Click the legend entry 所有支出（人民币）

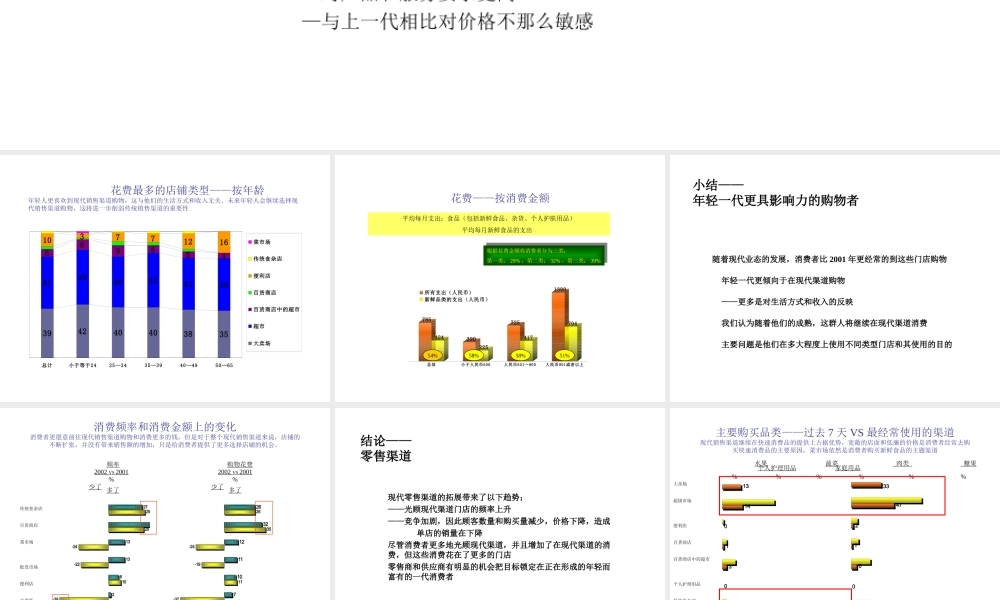(446, 293)
